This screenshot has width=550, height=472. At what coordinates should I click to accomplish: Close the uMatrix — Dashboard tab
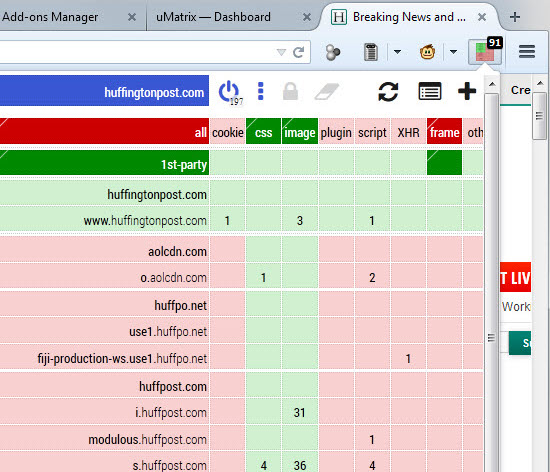pos(307,17)
